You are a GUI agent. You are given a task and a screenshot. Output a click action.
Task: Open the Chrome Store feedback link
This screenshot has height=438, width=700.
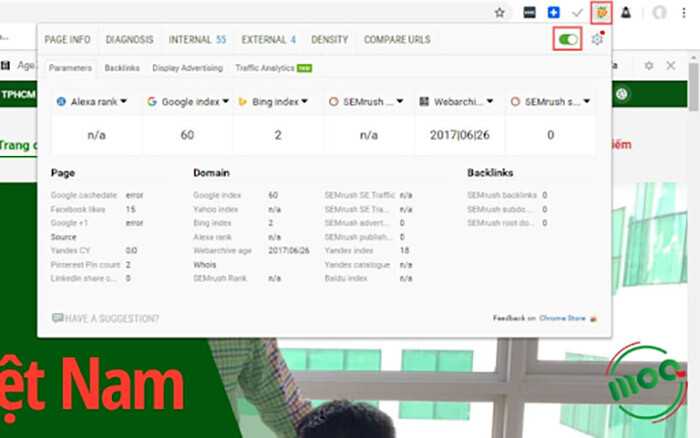562,318
